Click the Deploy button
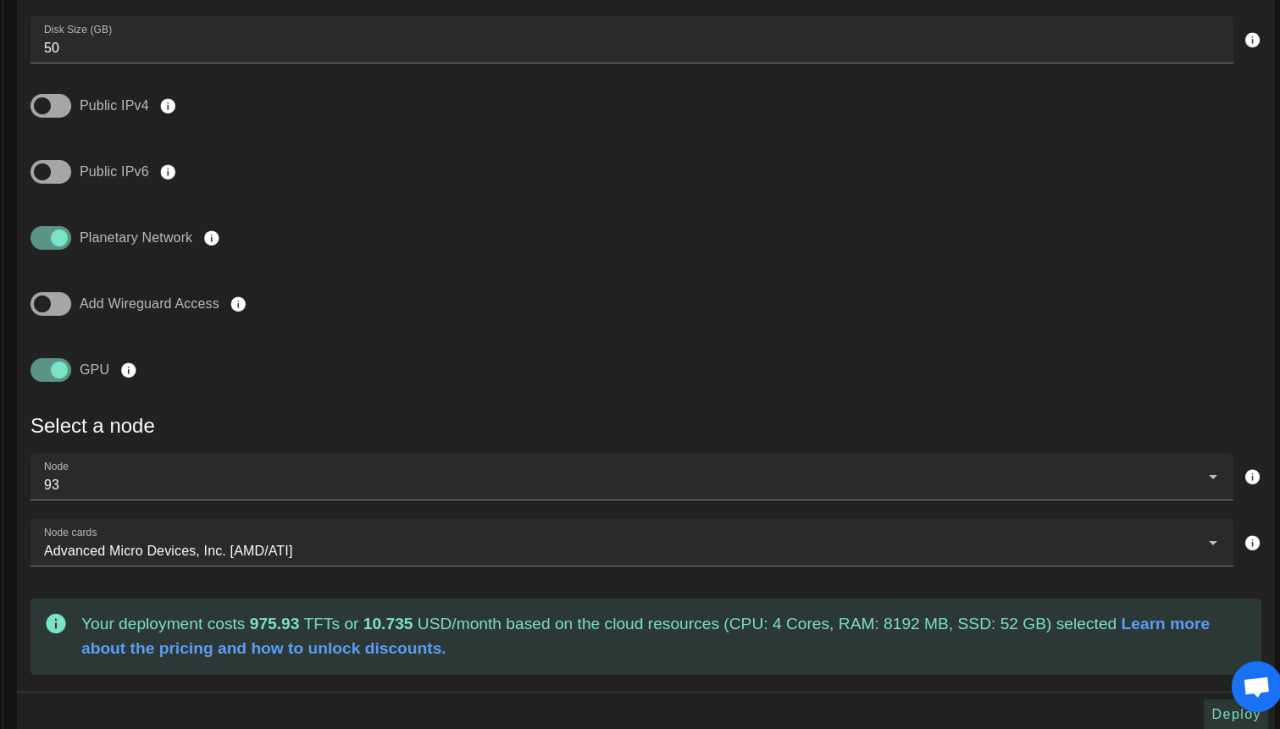Image resolution: width=1280 pixels, height=729 pixels. tap(1235, 713)
